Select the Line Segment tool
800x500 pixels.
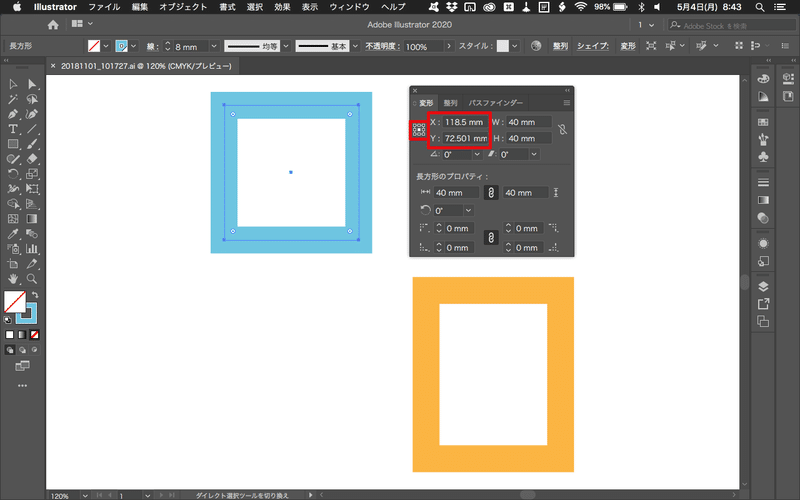[x=32, y=129]
